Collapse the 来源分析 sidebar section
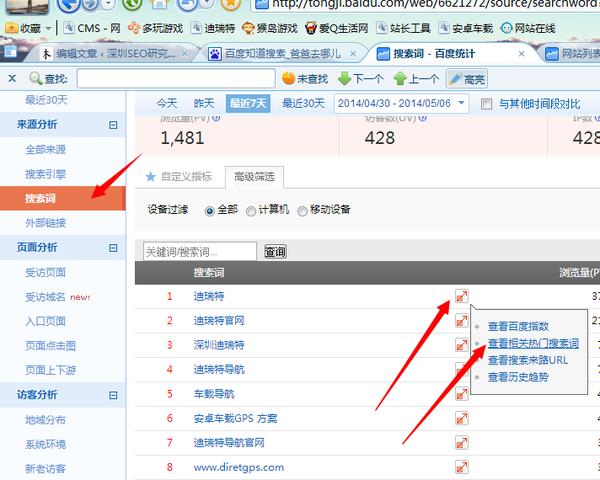 tap(113, 125)
